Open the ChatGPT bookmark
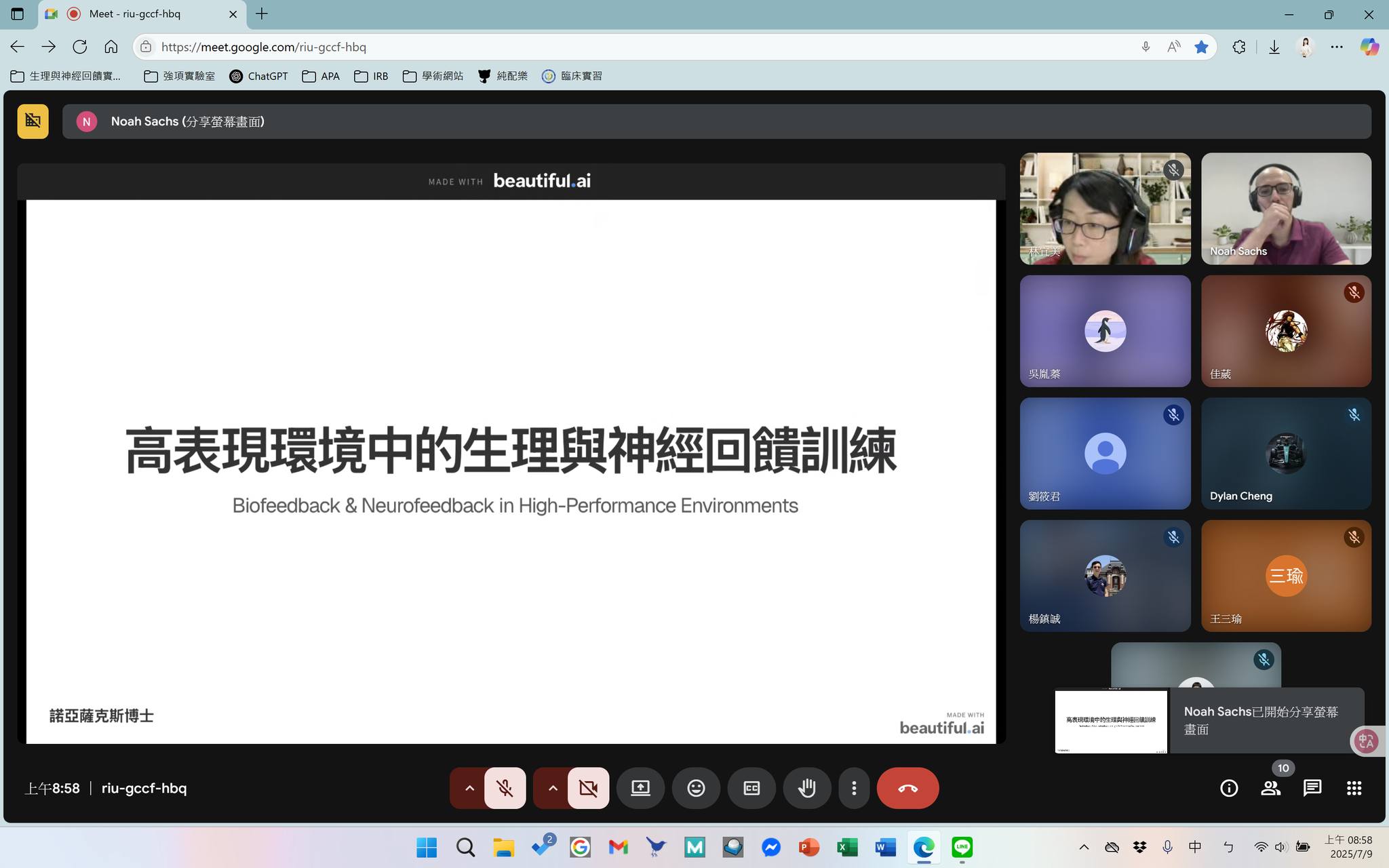Viewport: 1389px width, 868px height. coord(258,76)
